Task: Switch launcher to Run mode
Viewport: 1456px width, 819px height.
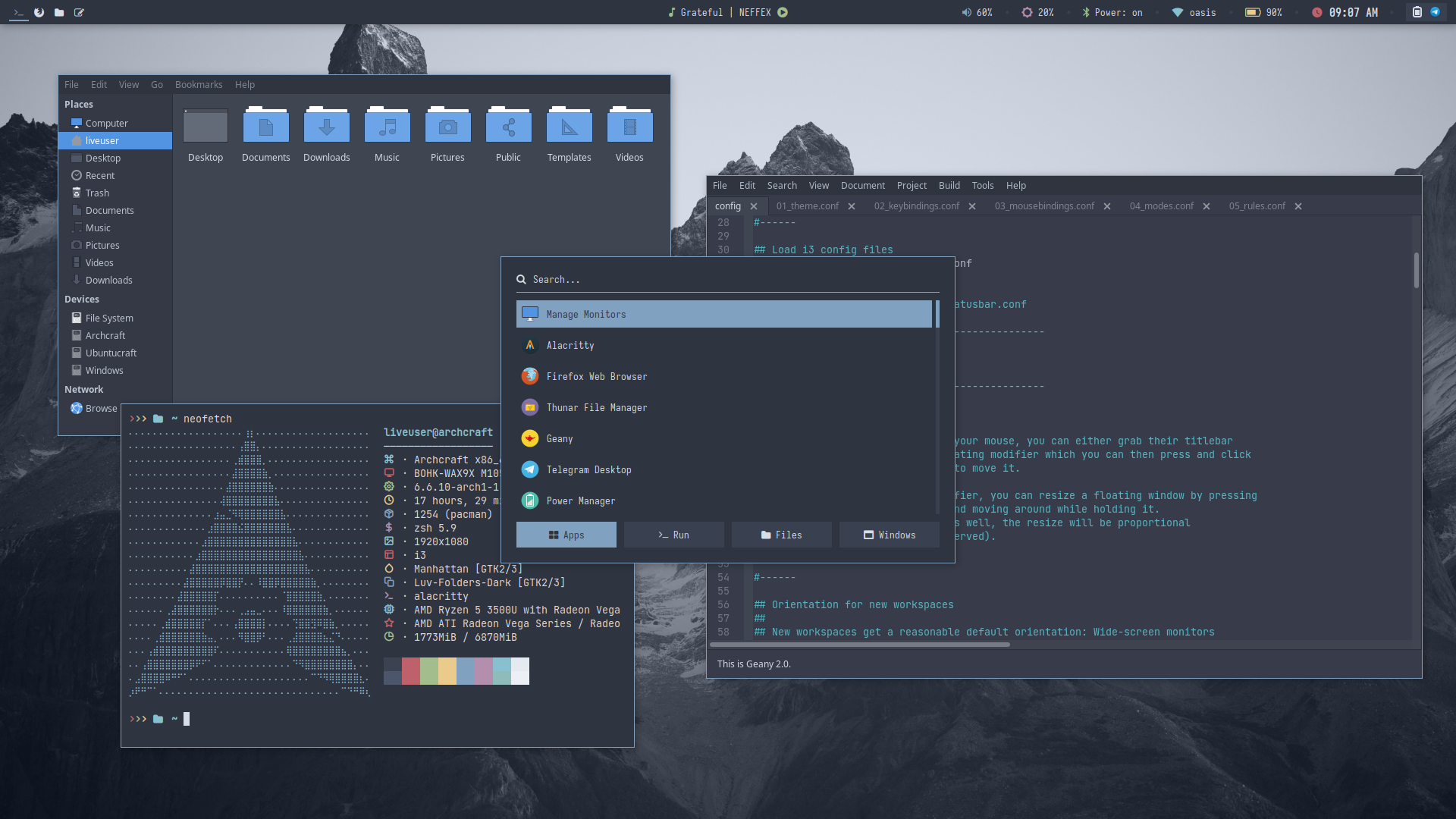Action: [673, 535]
